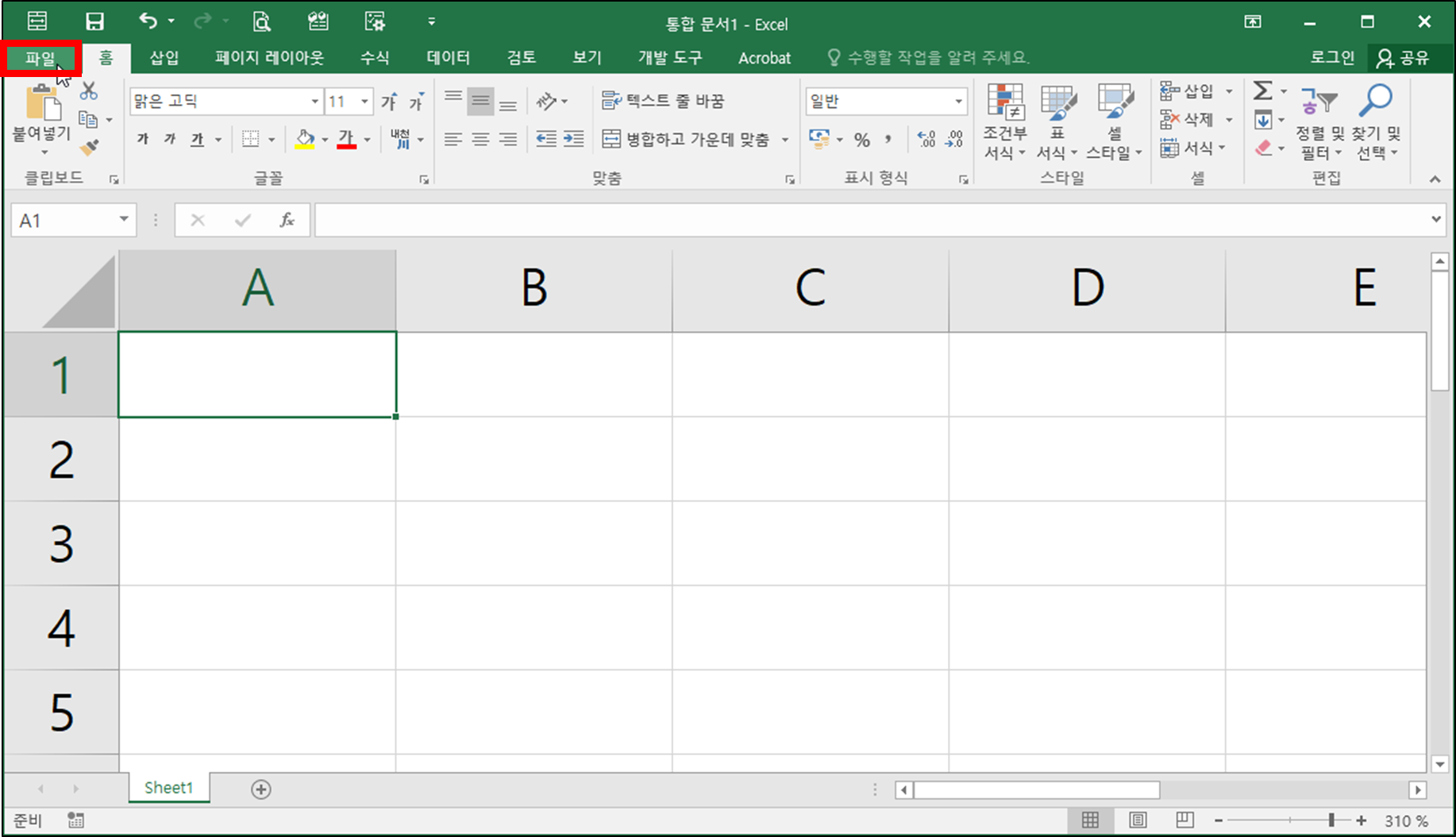Open the 수식 ribbon tab
Viewport: 1456px width, 837px height.
[375, 58]
